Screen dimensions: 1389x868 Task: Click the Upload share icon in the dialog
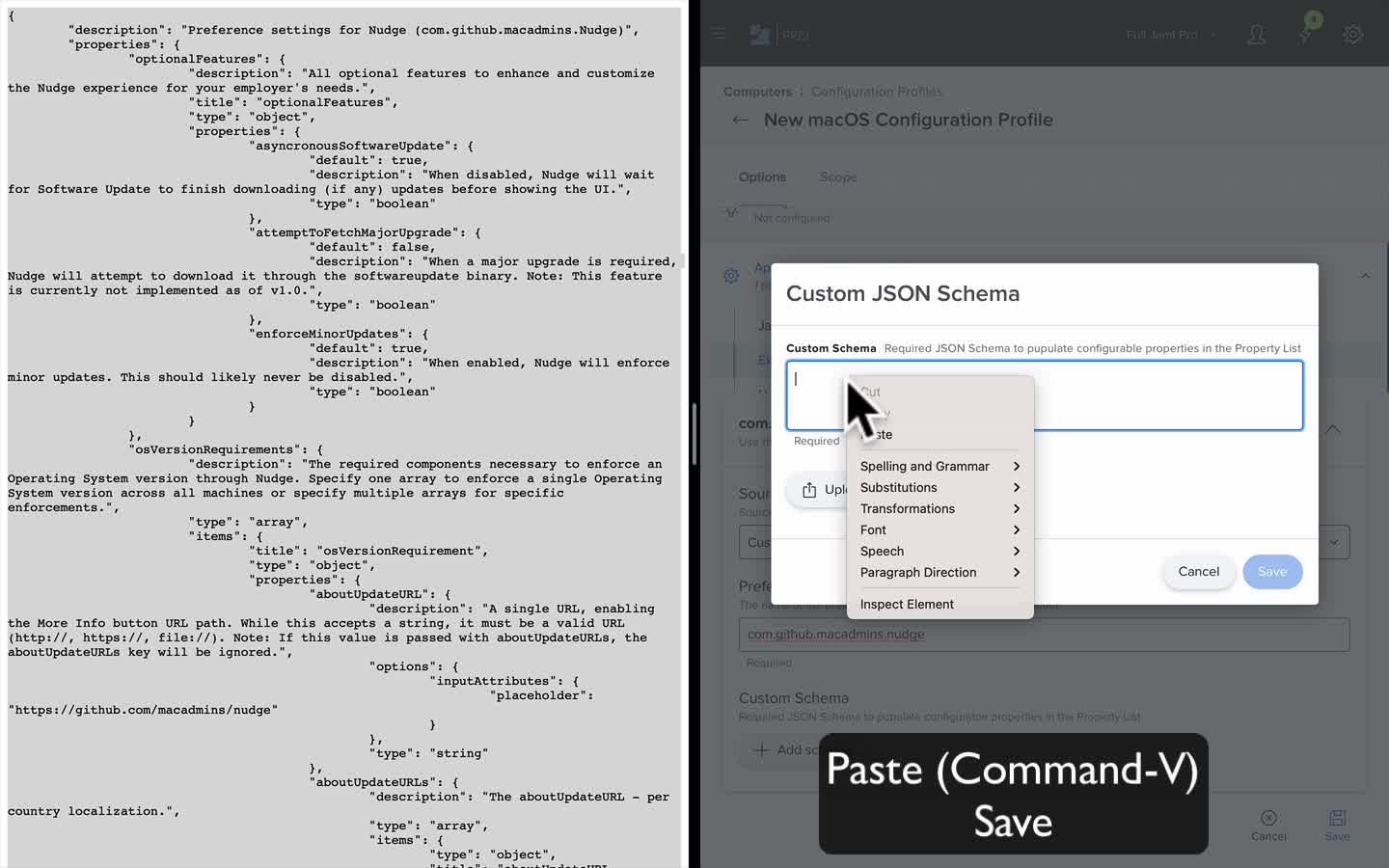[809, 490]
